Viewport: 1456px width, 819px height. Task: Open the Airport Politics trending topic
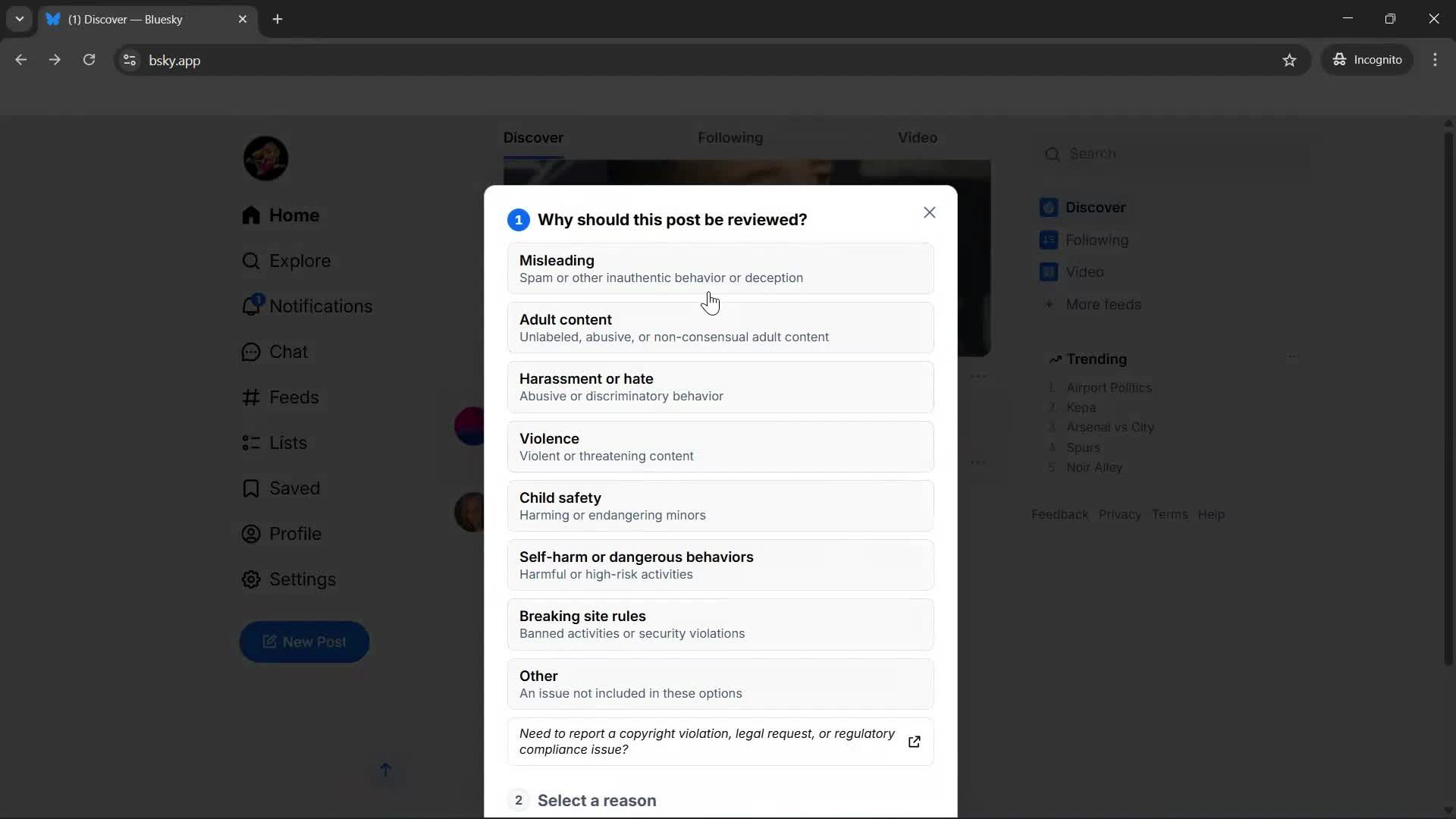[1108, 387]
